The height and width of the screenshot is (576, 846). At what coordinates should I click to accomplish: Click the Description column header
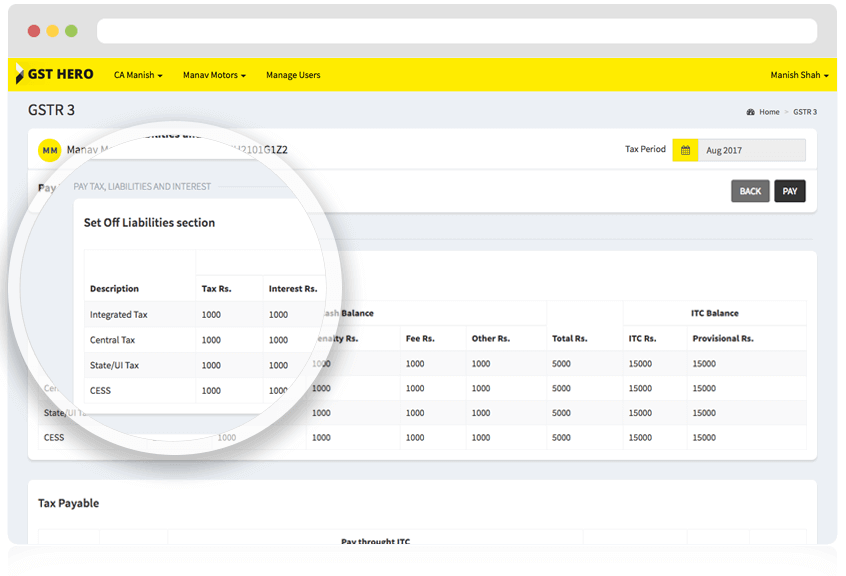pyautogui.click(x=114, y=289)
